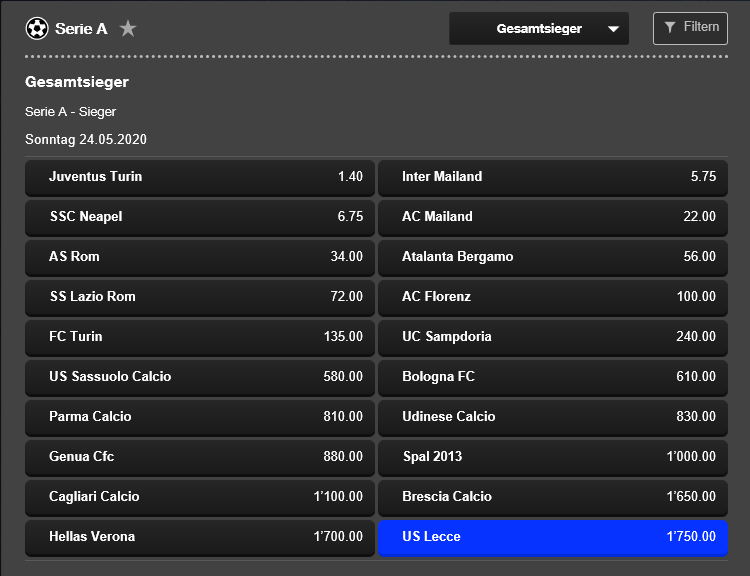Select FC Turin at 135.00
750x576 pixels.
(200, 337)
